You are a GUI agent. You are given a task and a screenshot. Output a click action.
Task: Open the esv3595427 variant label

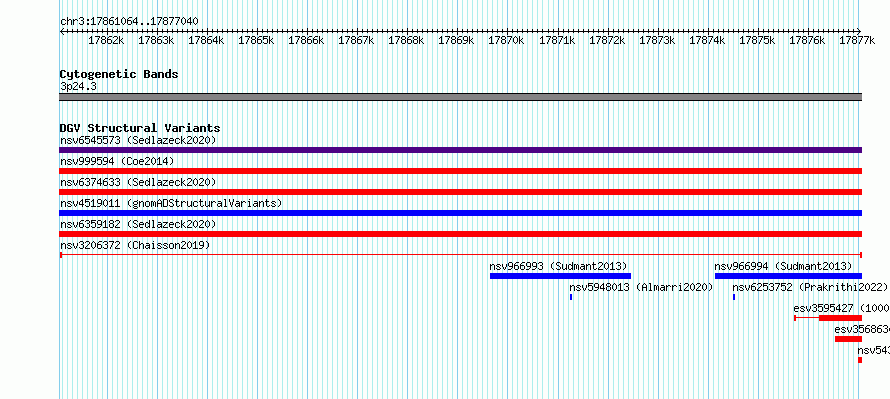(842, 308)
